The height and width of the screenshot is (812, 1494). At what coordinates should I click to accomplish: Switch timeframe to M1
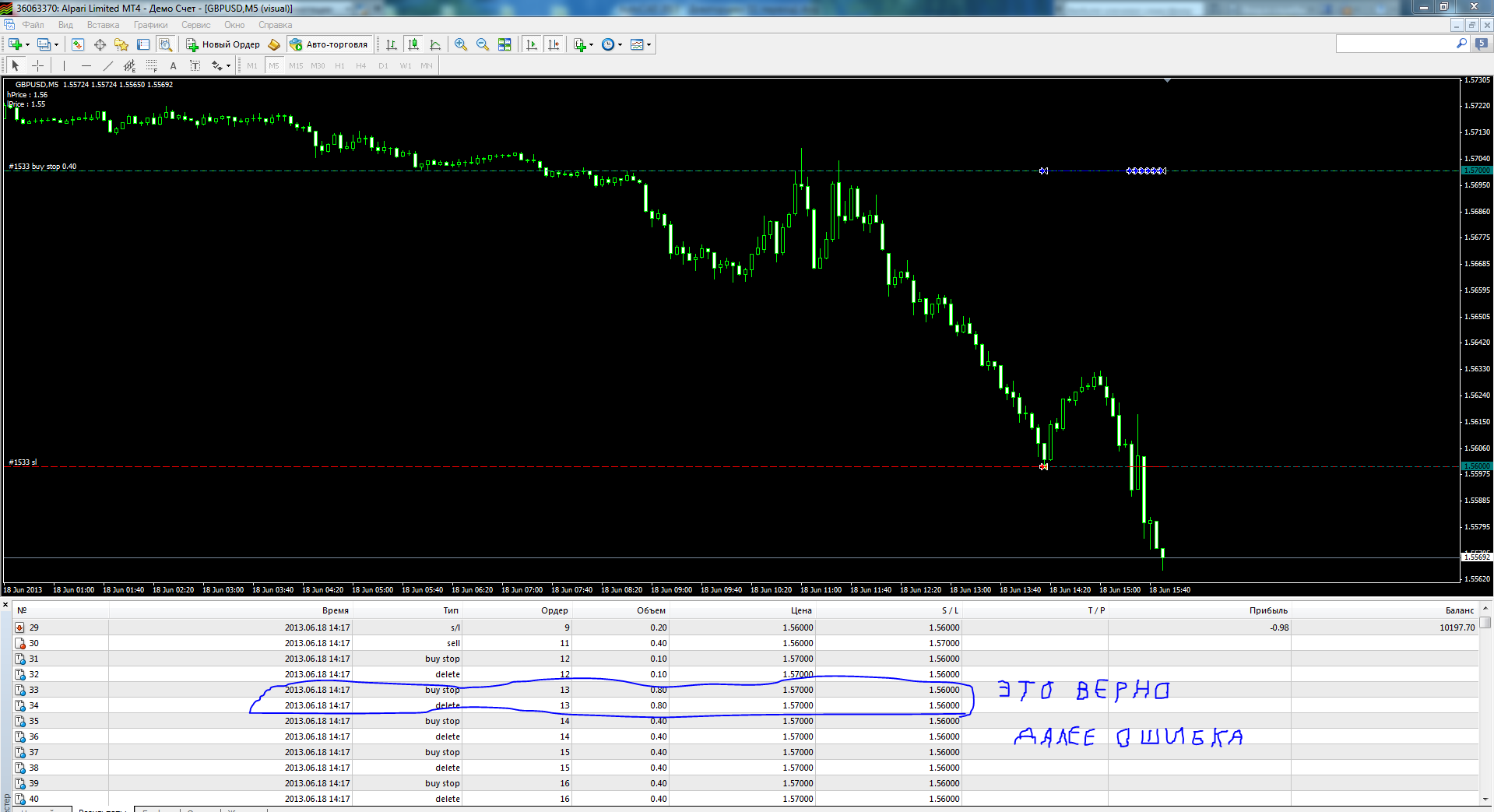point(252,65)
